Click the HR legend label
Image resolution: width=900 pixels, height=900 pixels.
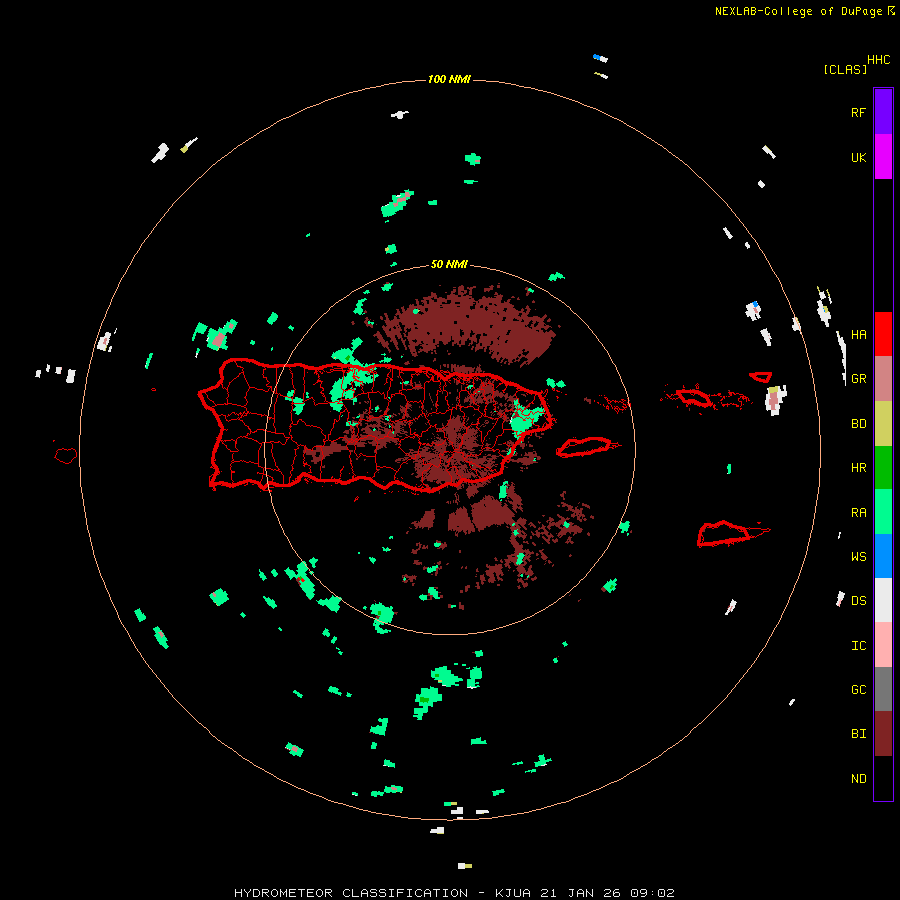[858, 468]
